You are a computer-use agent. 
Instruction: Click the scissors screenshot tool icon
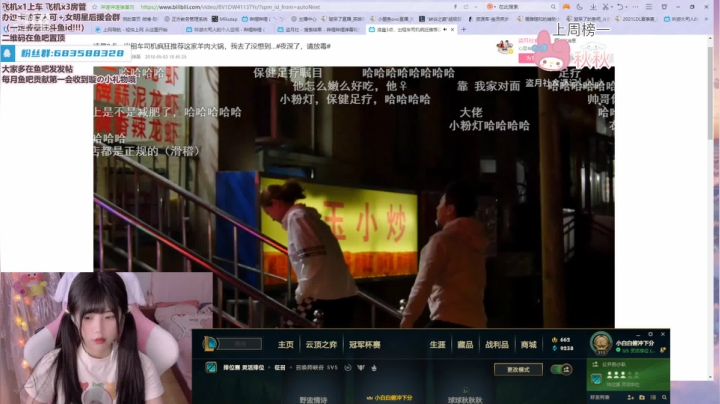605,7
